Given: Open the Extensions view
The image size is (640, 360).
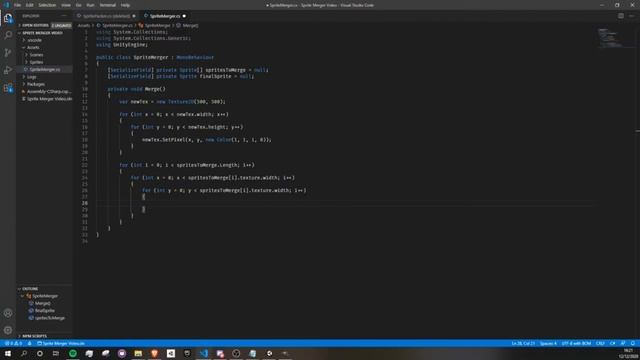Looking at the screenshot, I should (x=8, y=88).
